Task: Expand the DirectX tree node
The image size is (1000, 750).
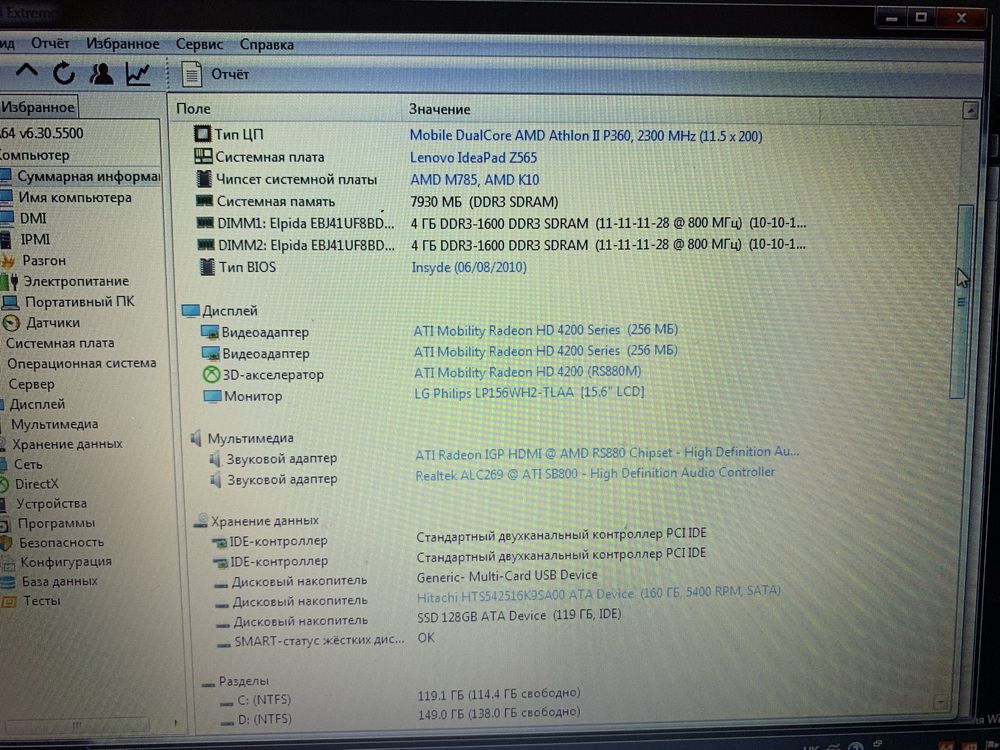Action: 36,484
